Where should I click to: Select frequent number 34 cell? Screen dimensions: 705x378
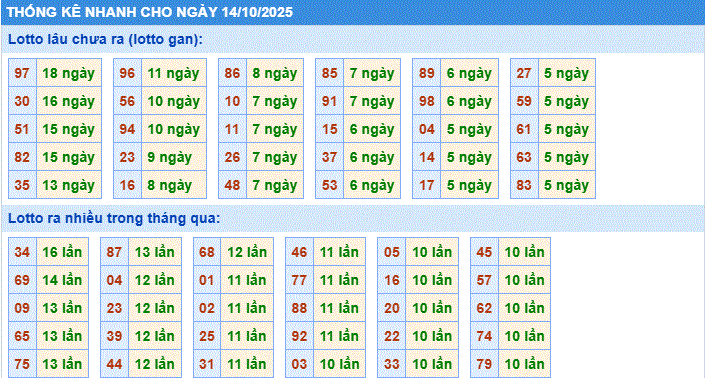point(22,252)
